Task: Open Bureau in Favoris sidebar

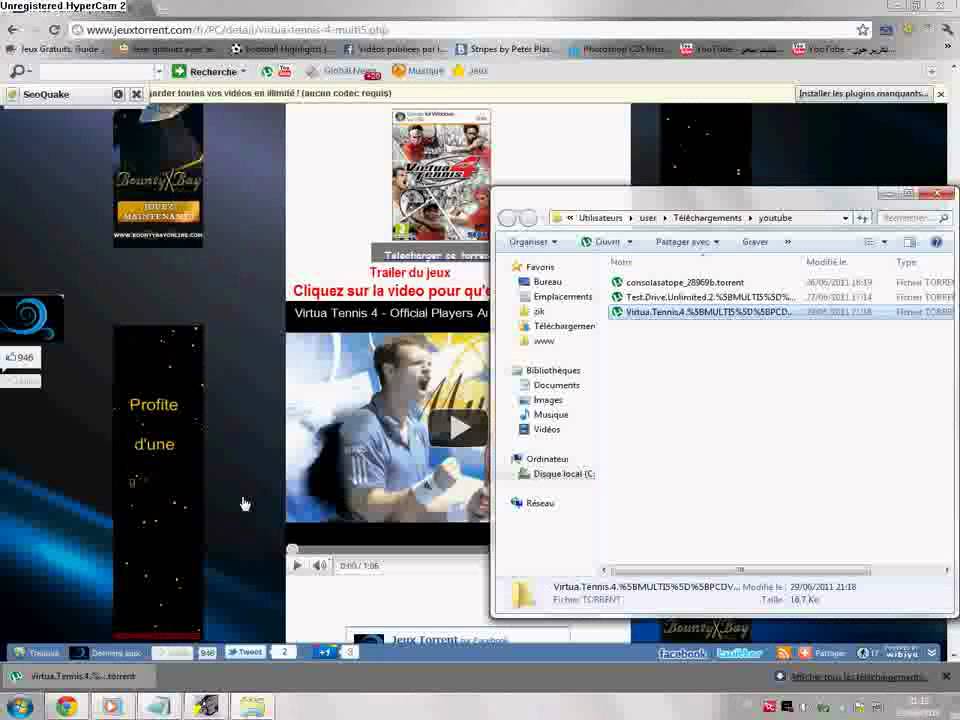Action: coord(547,282)
